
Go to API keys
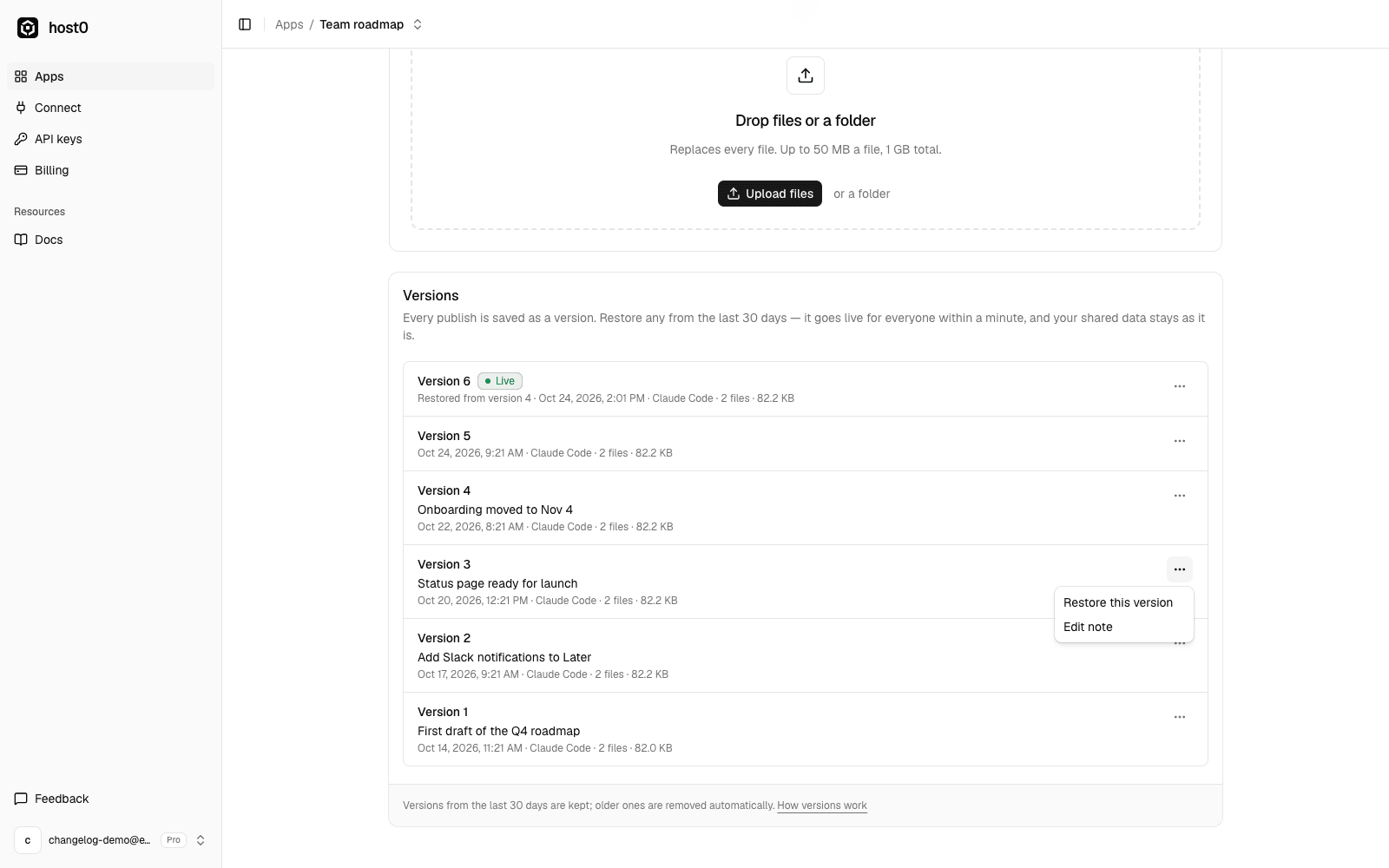click(x=110, y=139)
